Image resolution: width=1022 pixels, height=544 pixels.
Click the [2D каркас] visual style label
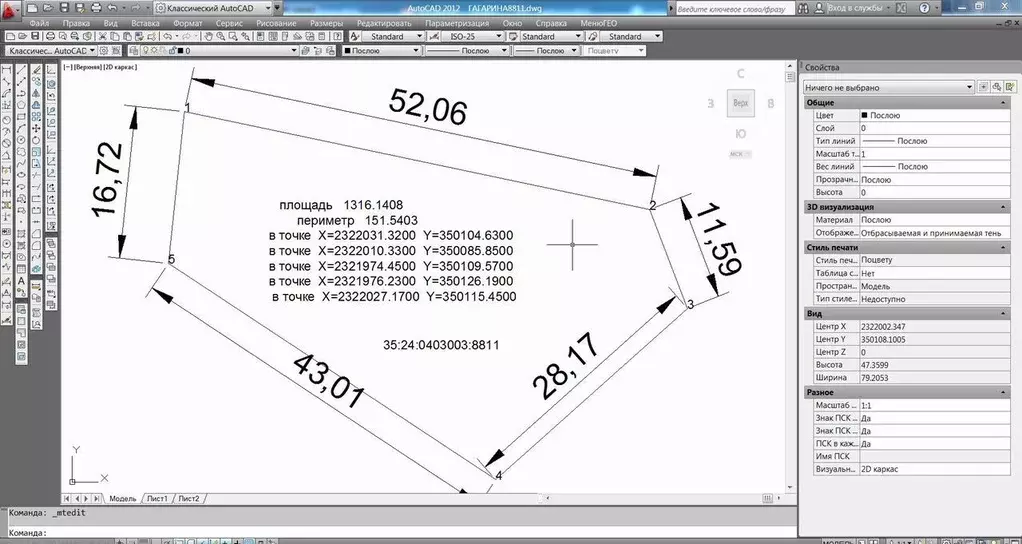[121, 66]
